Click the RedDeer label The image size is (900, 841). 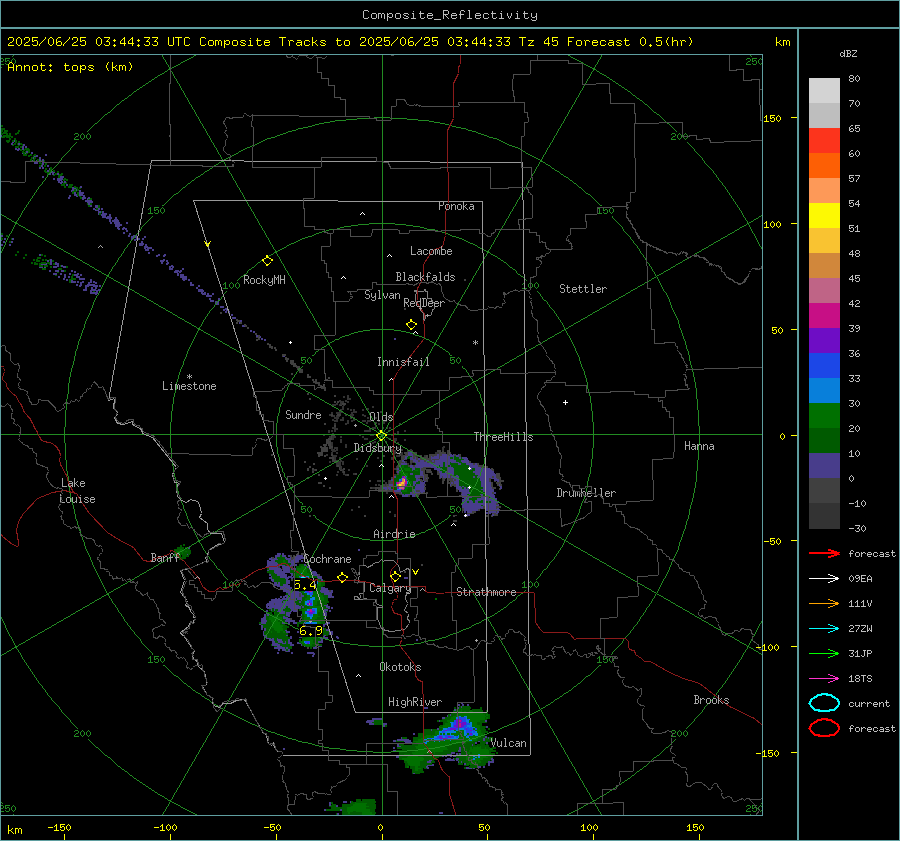(x=424, y=303)
